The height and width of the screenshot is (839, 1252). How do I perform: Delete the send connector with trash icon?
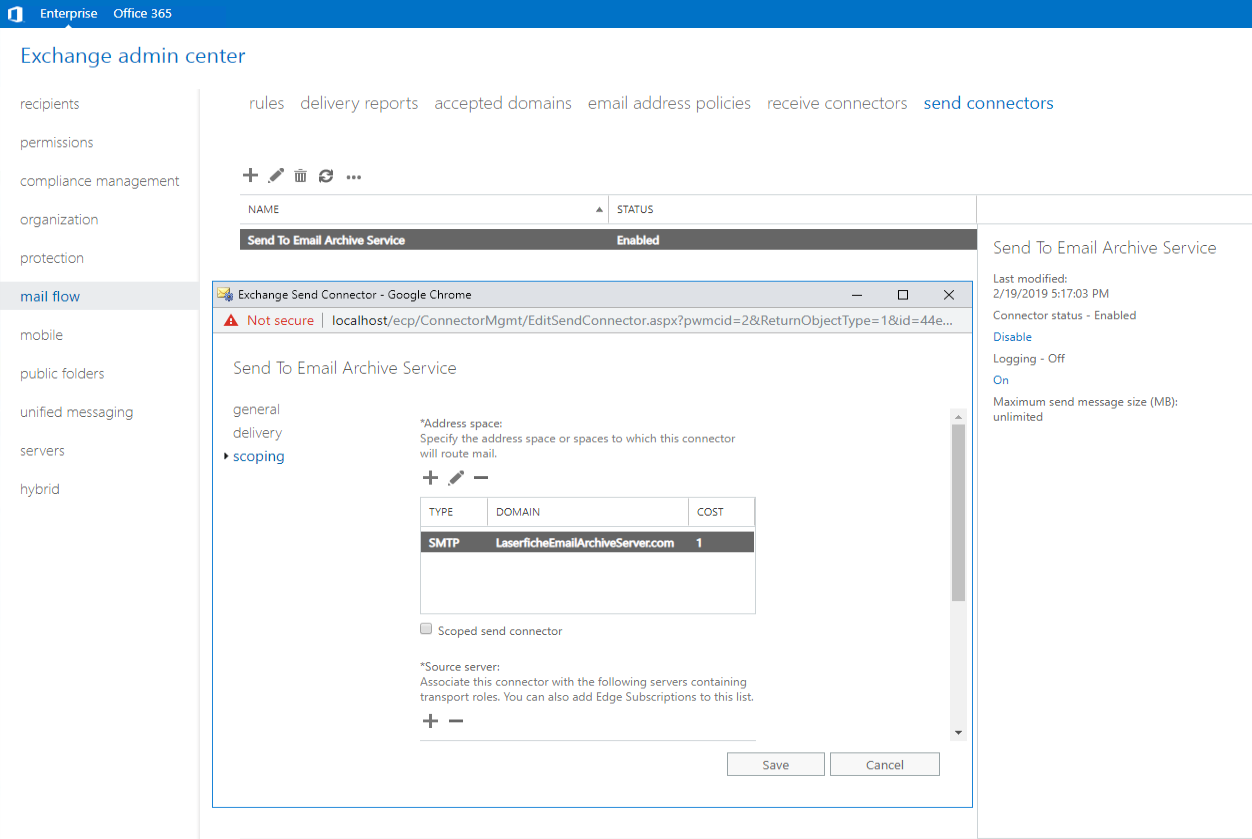click(x=300, y=176)
